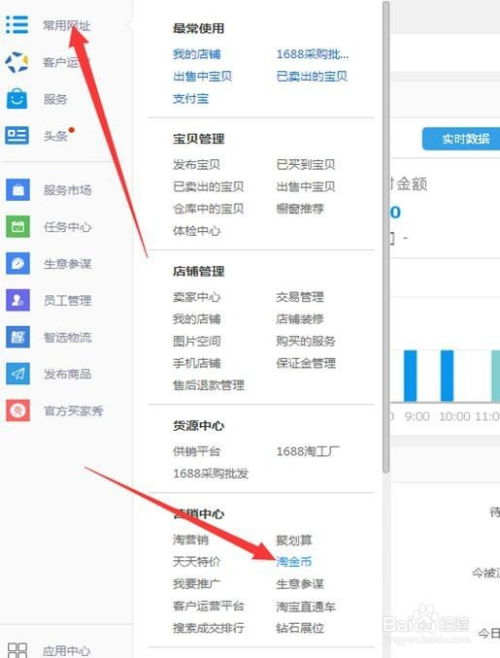500x658 pixels.
Task: Click the 常用网址 list icon
Action: (x=17, y=25)
